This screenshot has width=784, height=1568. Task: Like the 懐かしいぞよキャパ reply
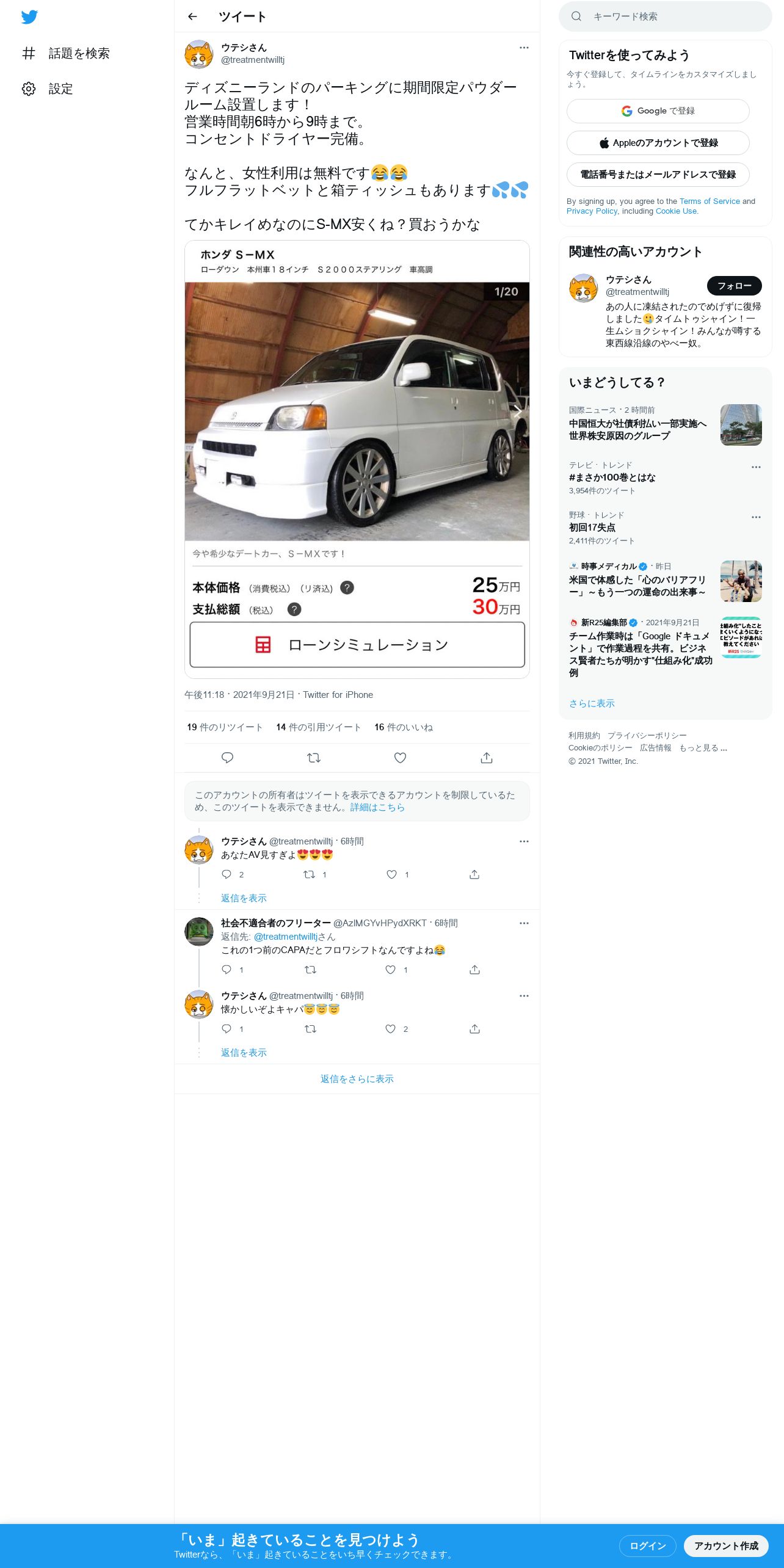(391, 1029)
